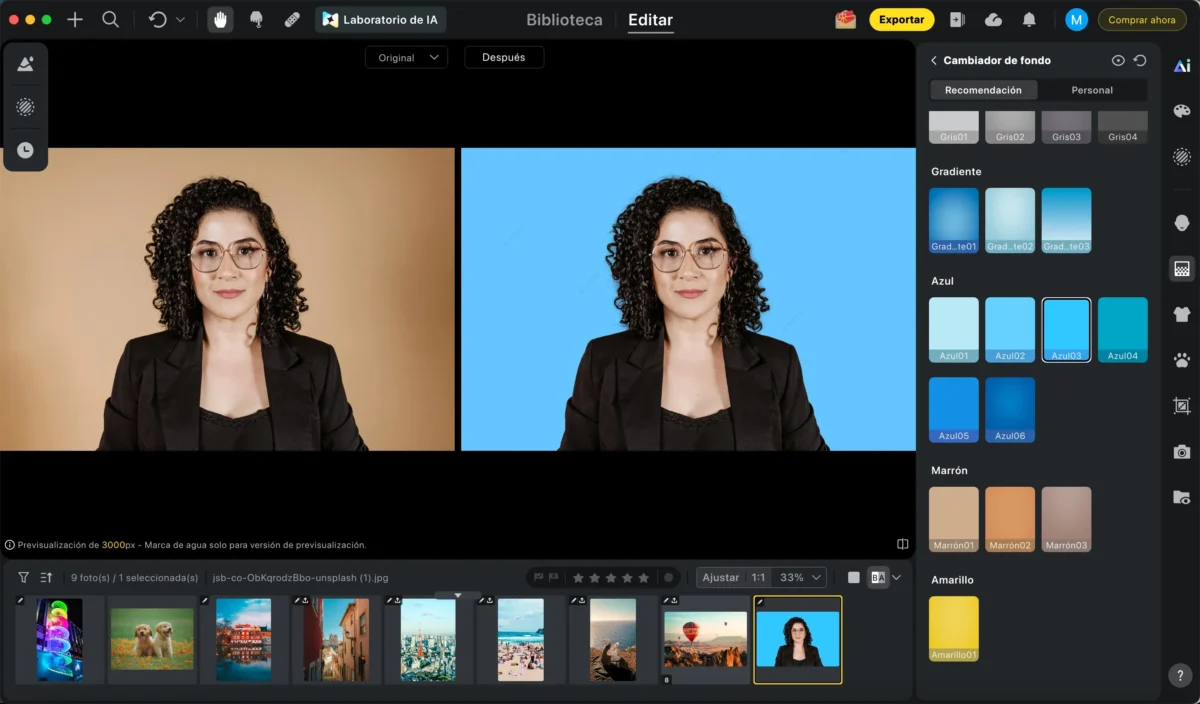The height and width of the screenshot is (704, 1200).
Task: Select the Hand pan tool
Action: [x=220, y=20]
